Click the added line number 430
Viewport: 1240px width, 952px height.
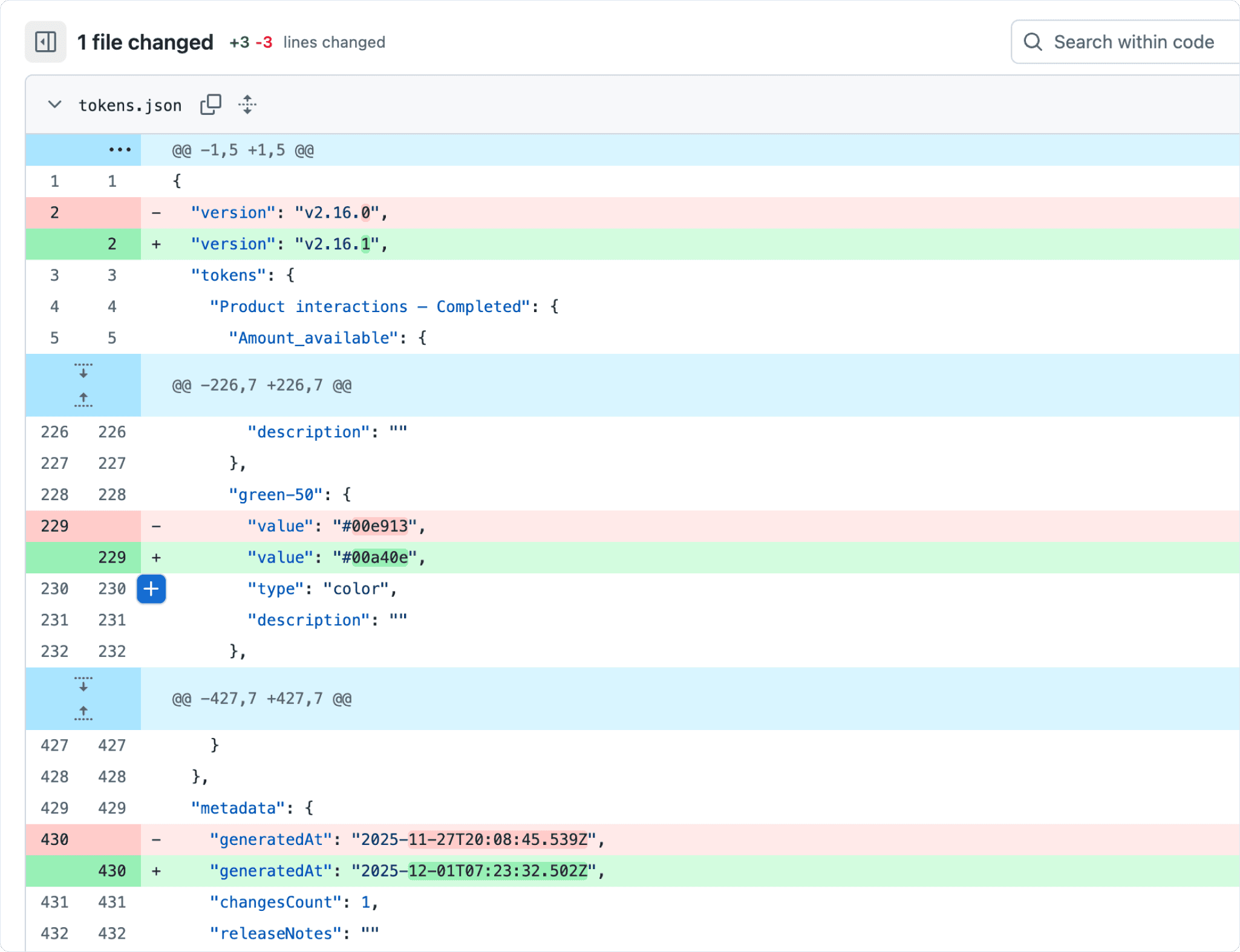point(112,871)
